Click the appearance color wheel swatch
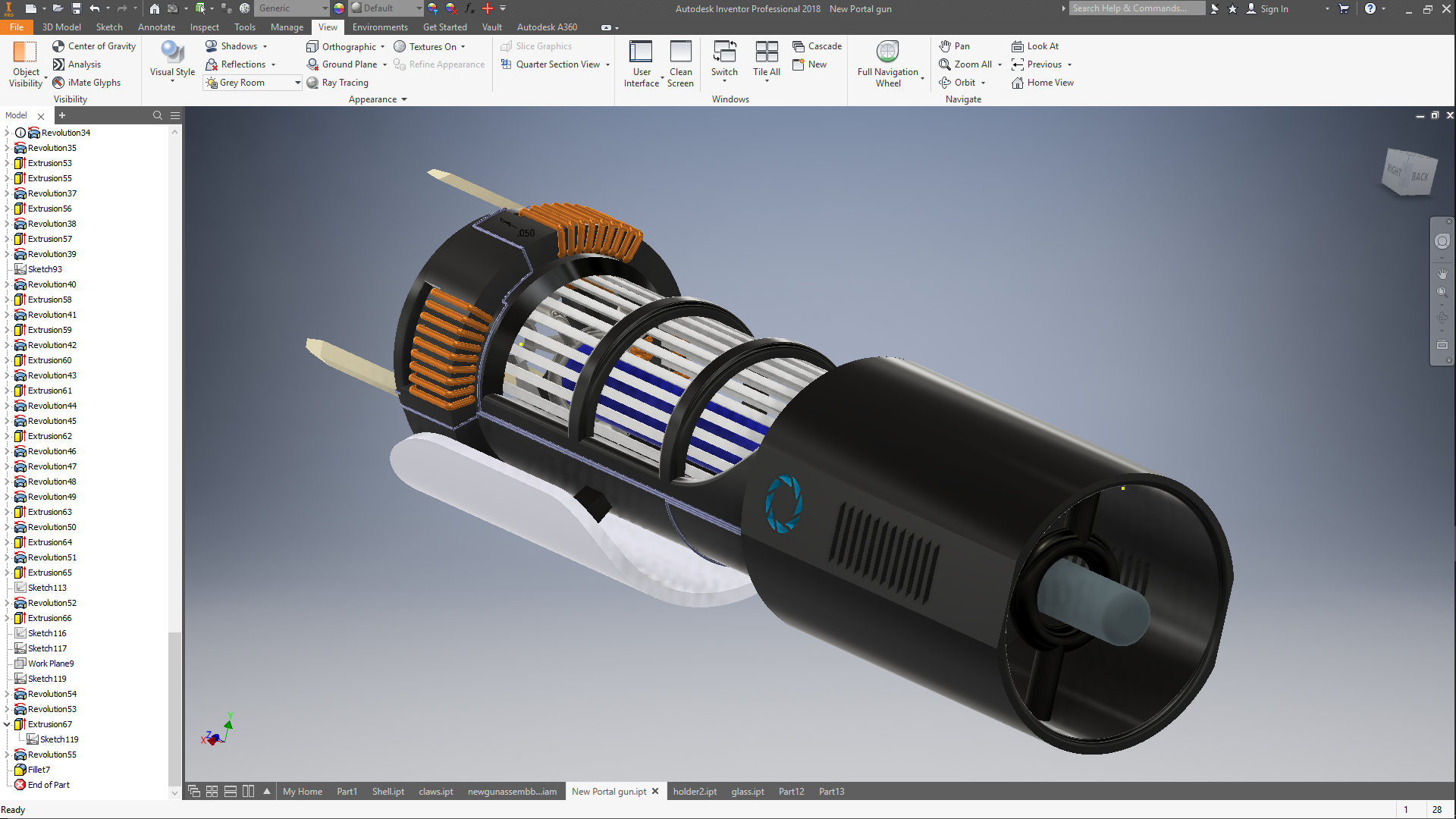The height and width of the screenshot is (819, 1456). [x=339, y=8]
